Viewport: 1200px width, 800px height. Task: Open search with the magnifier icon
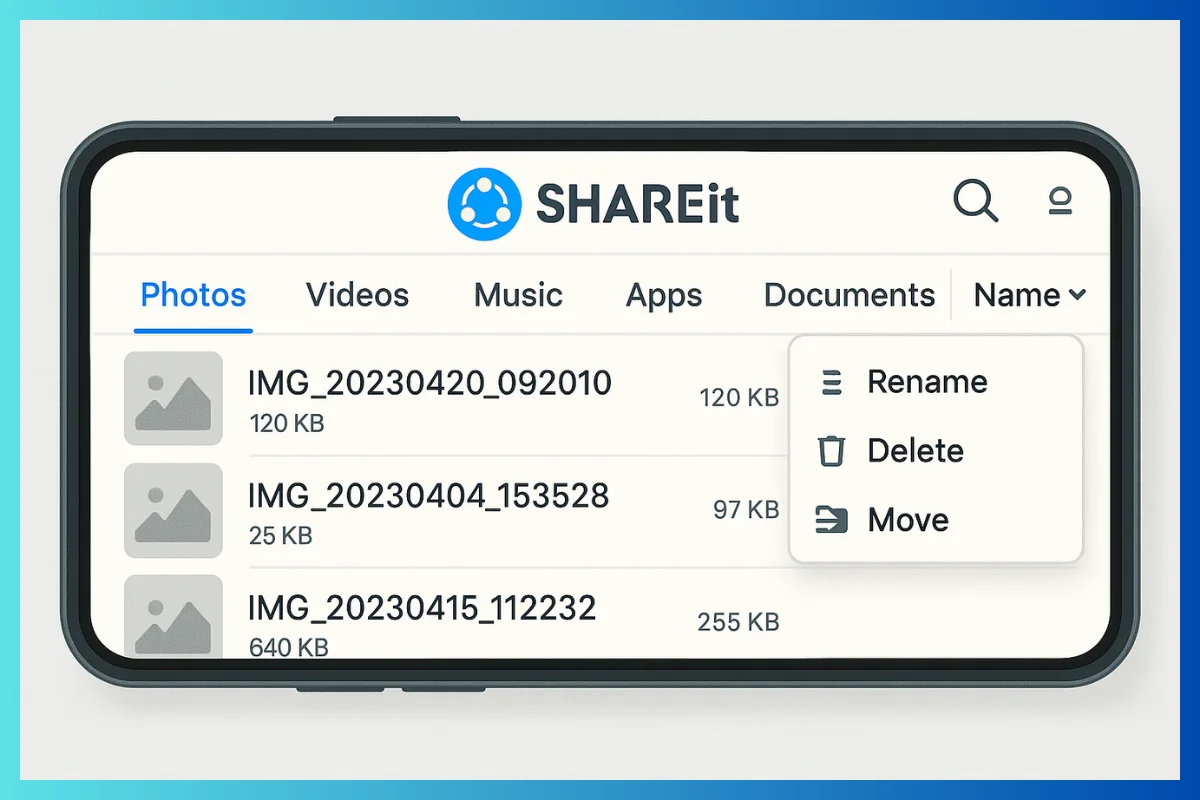[x=976, y=201]
